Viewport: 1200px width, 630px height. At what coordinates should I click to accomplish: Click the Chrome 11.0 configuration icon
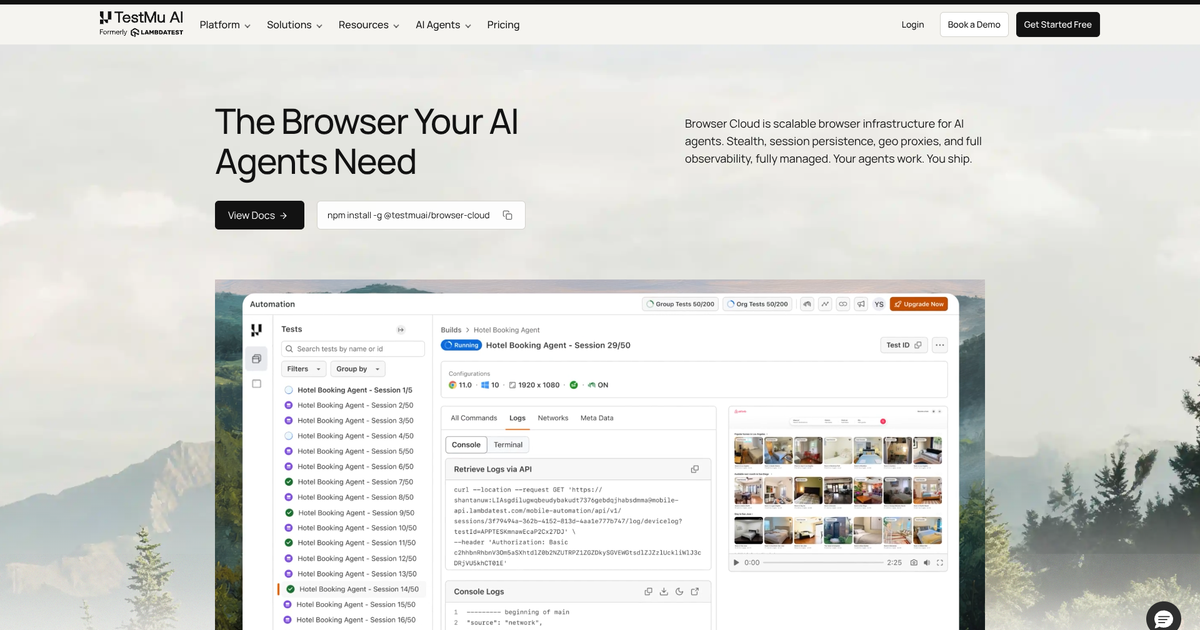coord(453,385)
